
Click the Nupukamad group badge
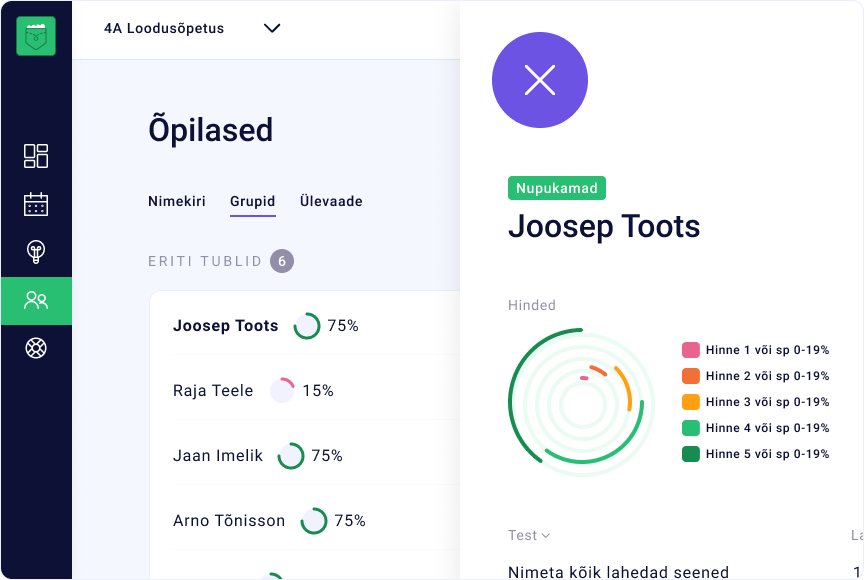tap(557, 188)
